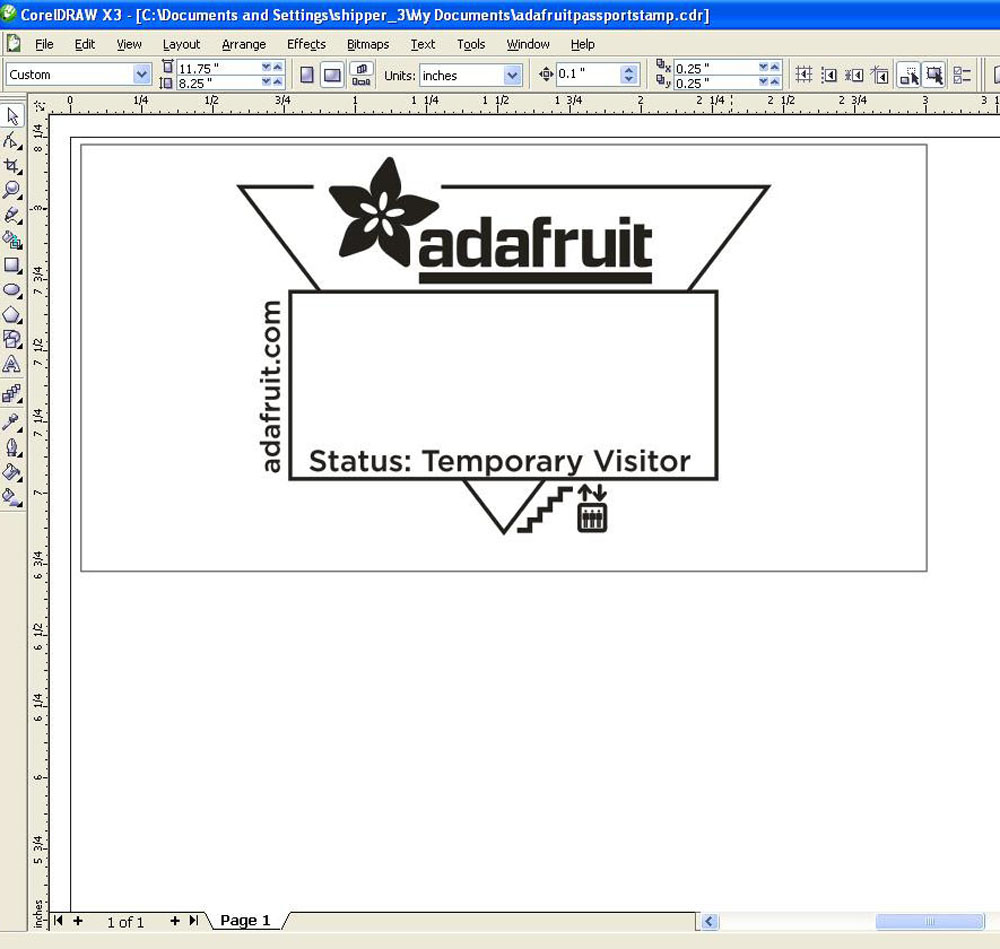Select the Polygon tool
This screenshot has height=949, width=1000.
coord(12,315)
